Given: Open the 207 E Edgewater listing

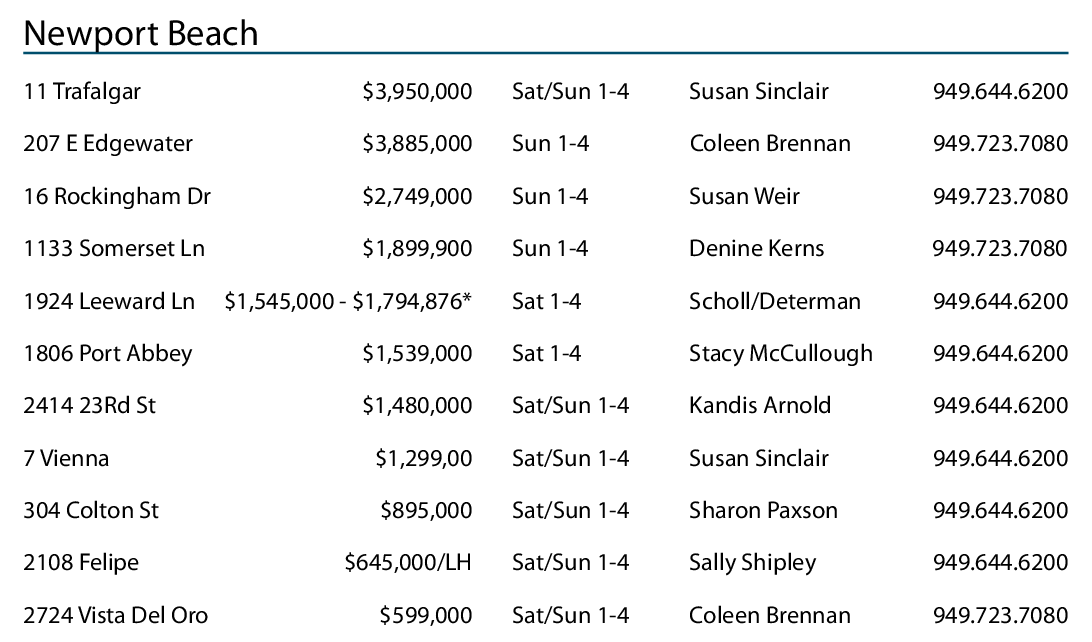Looking at the screenshot, I should 108,144.
